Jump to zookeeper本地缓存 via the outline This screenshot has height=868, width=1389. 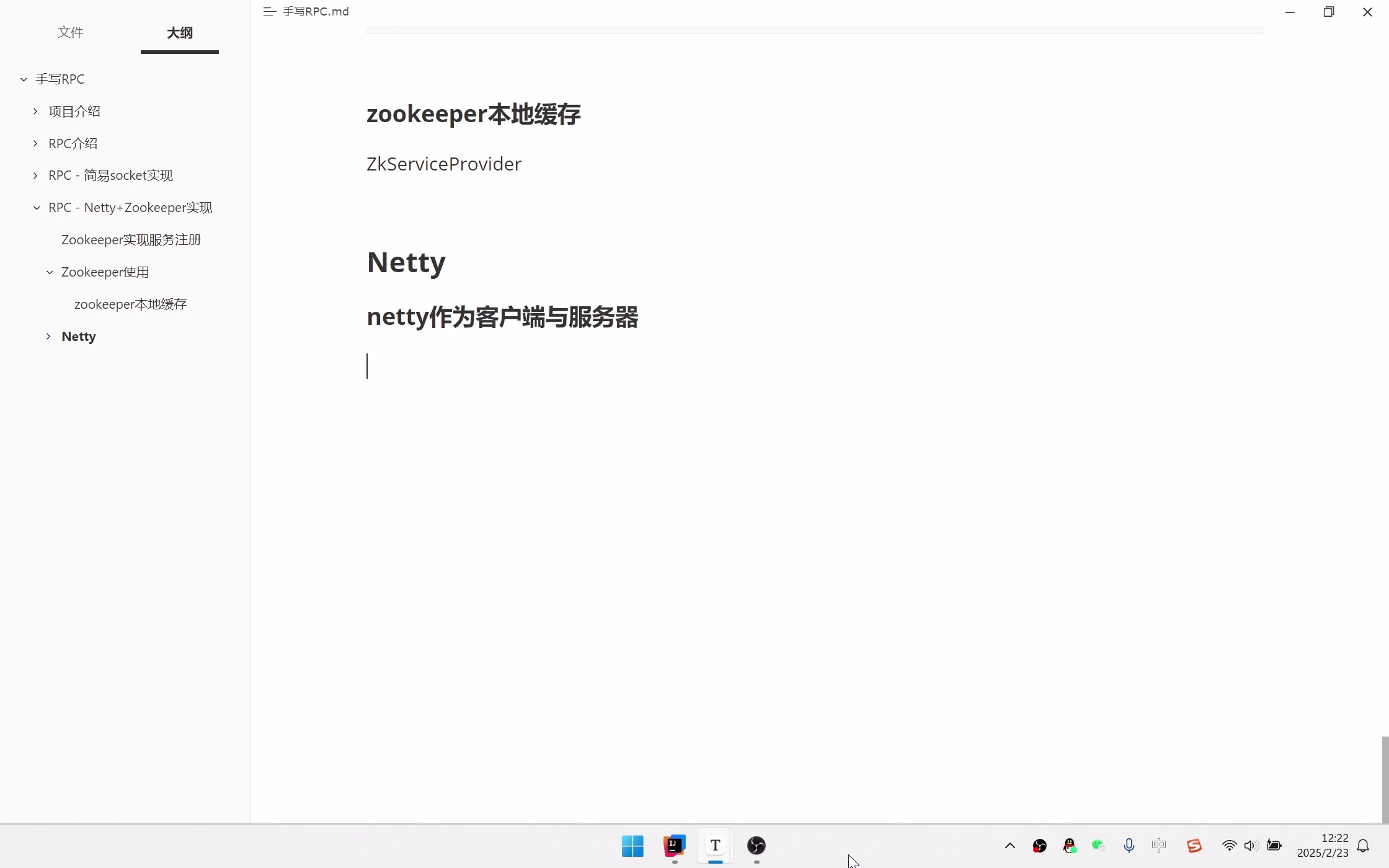(x=130, y=304)
